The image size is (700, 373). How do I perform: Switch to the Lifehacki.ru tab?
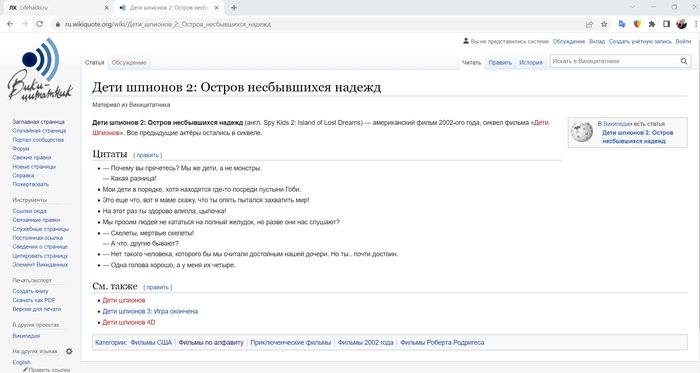(x=58, y=8)
